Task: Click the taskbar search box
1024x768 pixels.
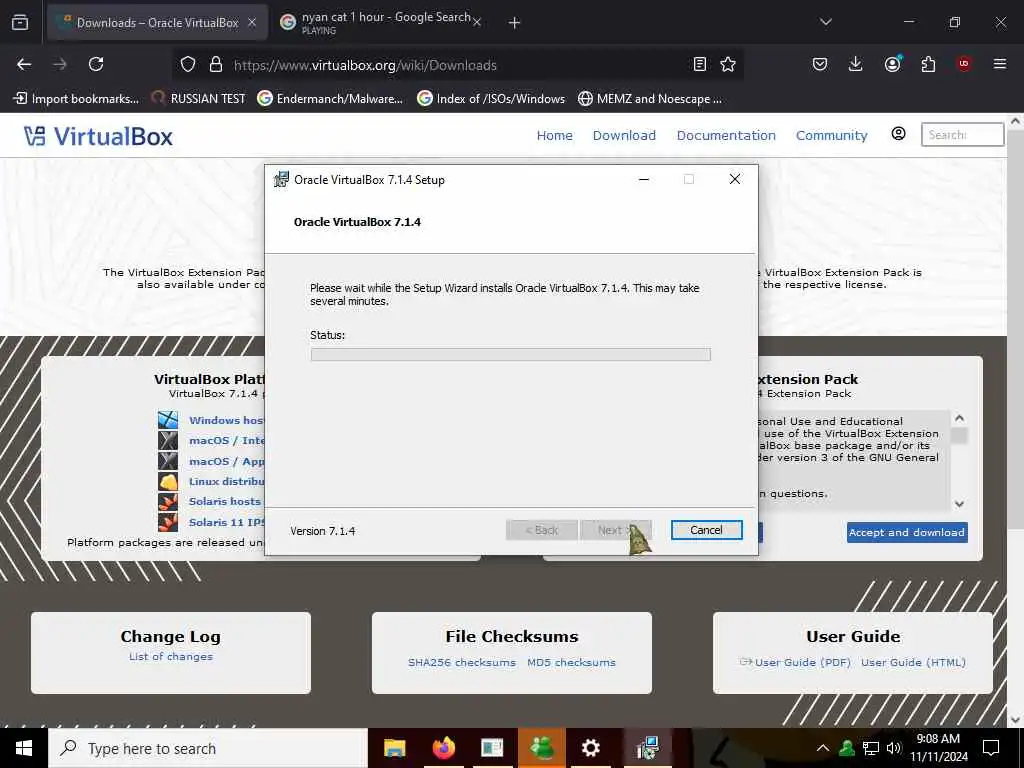Action: click(208, 748)
